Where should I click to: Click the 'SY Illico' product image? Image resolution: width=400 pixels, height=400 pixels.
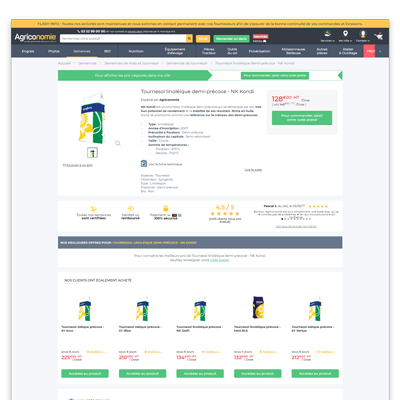point(142,308)
